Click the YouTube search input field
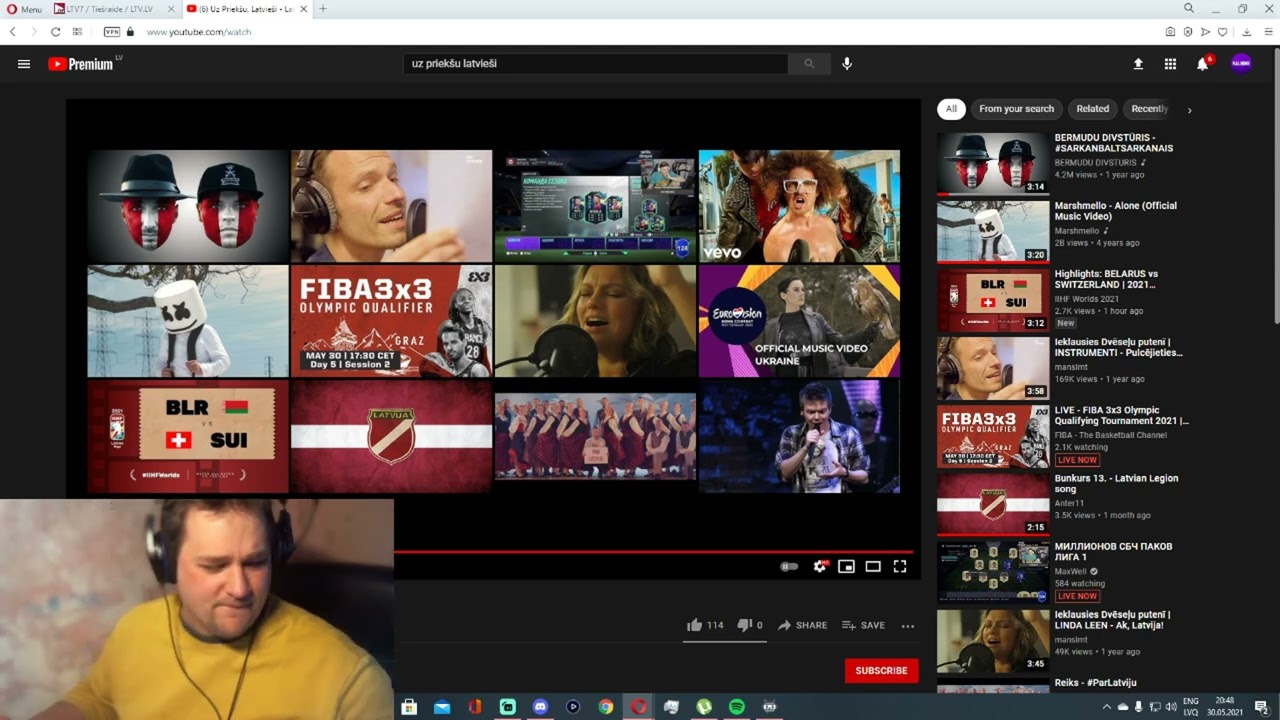This screenshot has height=720, width=1280. pos(595,64)
